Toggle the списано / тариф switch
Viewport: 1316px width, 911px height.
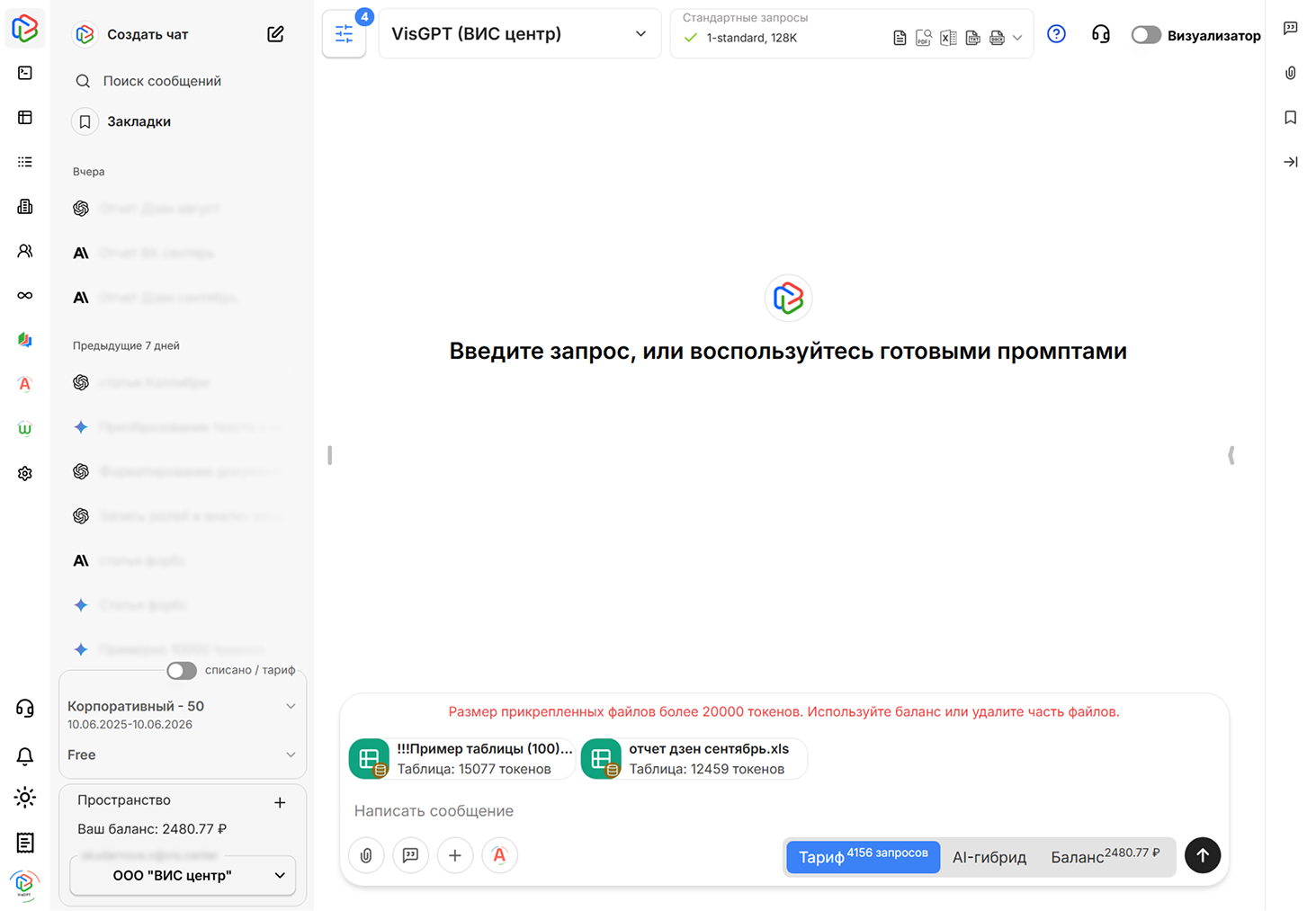pyautogui.click(x=181, y=671)
